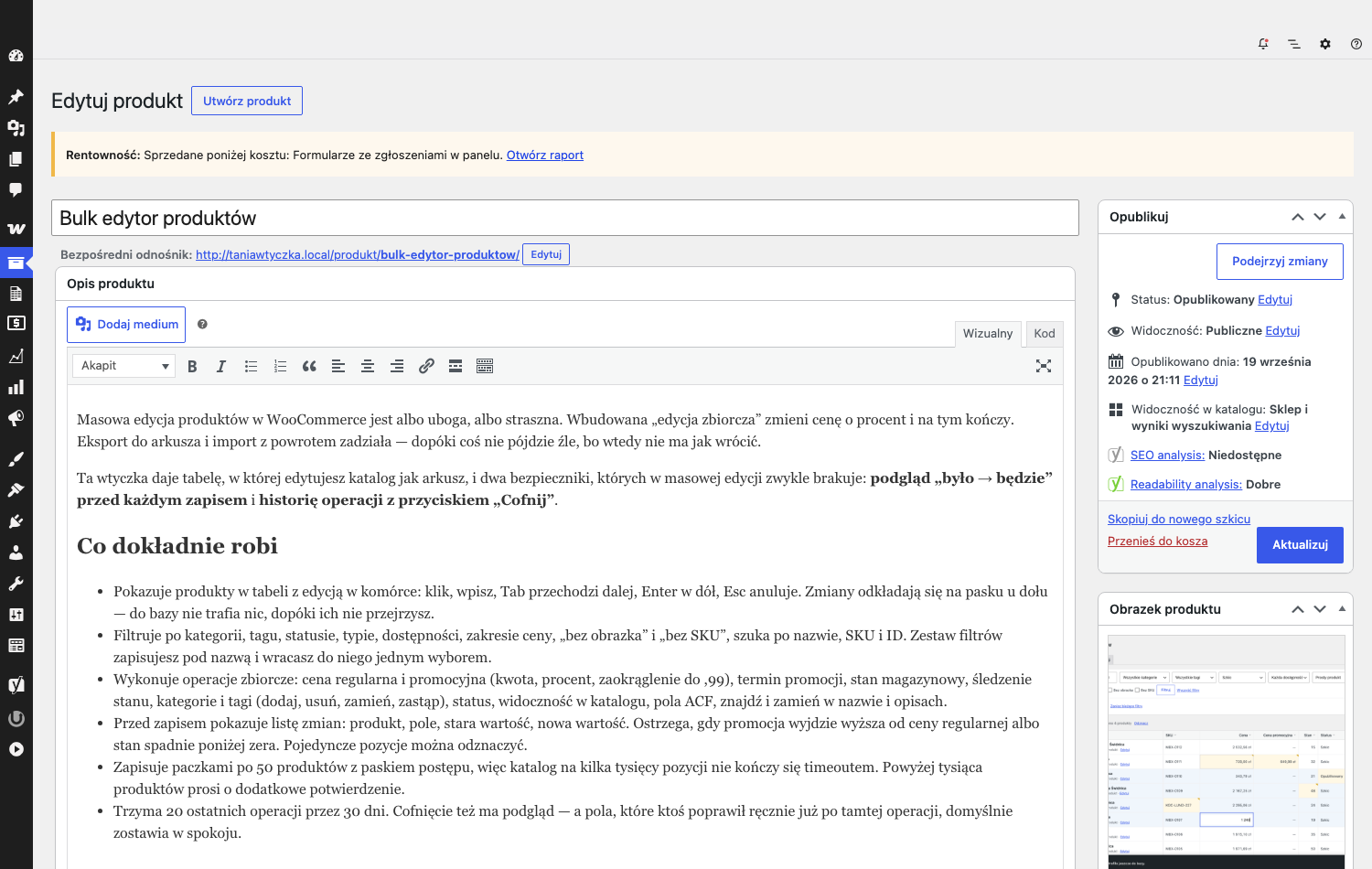Viewport: 1372px width, 869px height.
Task: Copy product to a new draft
Action: (1179, 520)
